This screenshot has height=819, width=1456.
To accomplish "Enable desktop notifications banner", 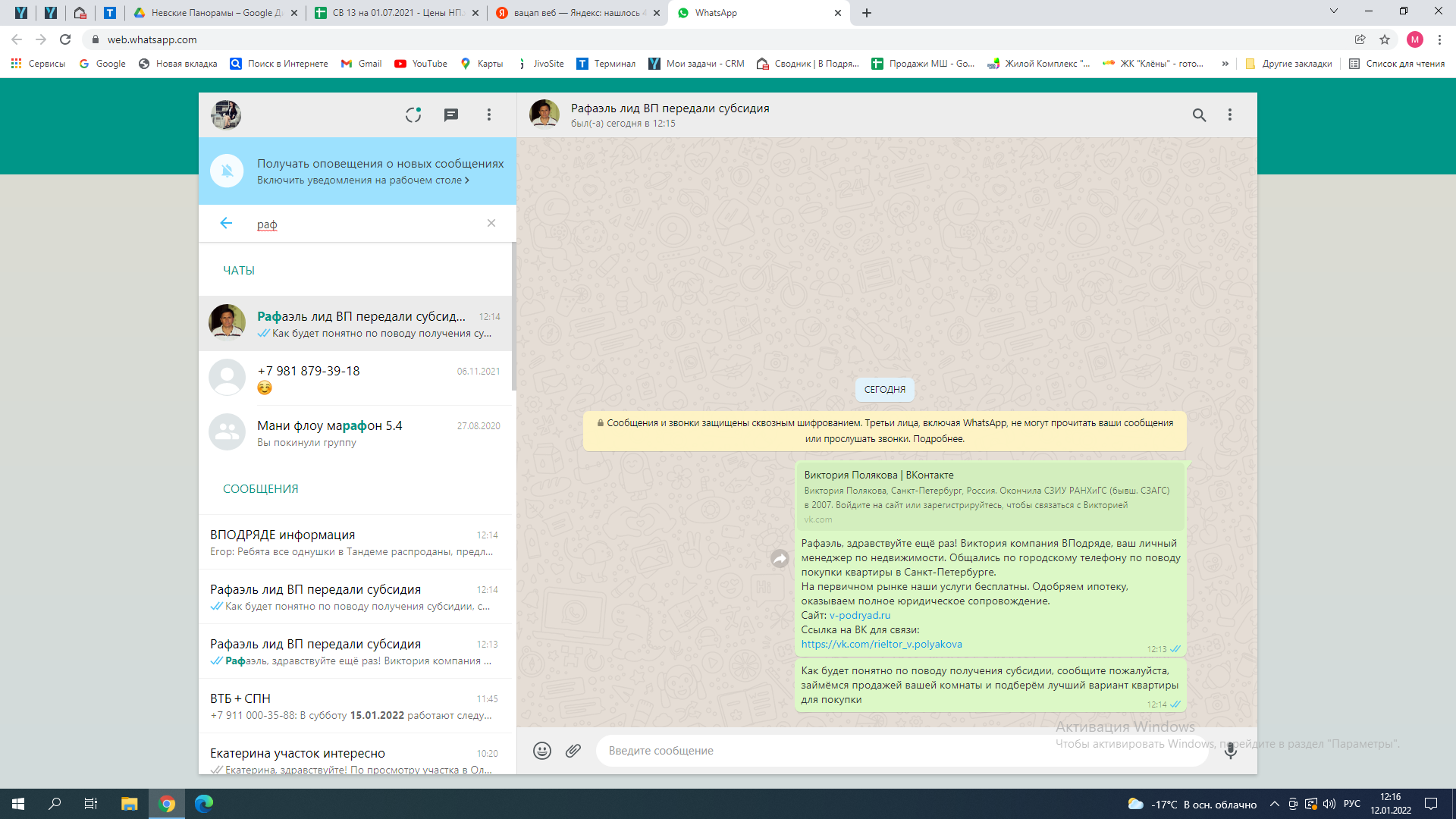I will pyautogui.click(x=362, y=180).
